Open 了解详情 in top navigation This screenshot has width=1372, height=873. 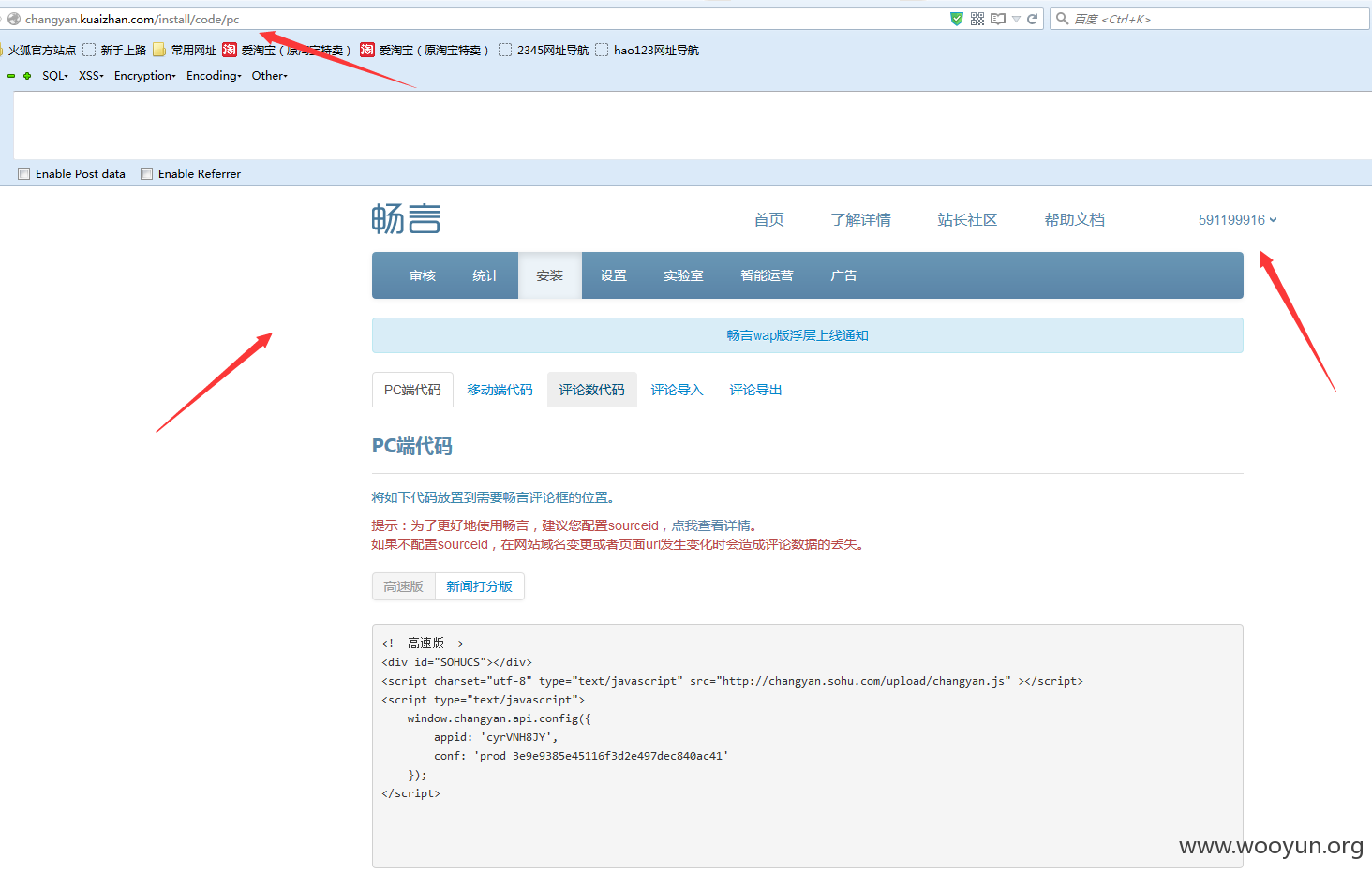click(x=861, y=220)
